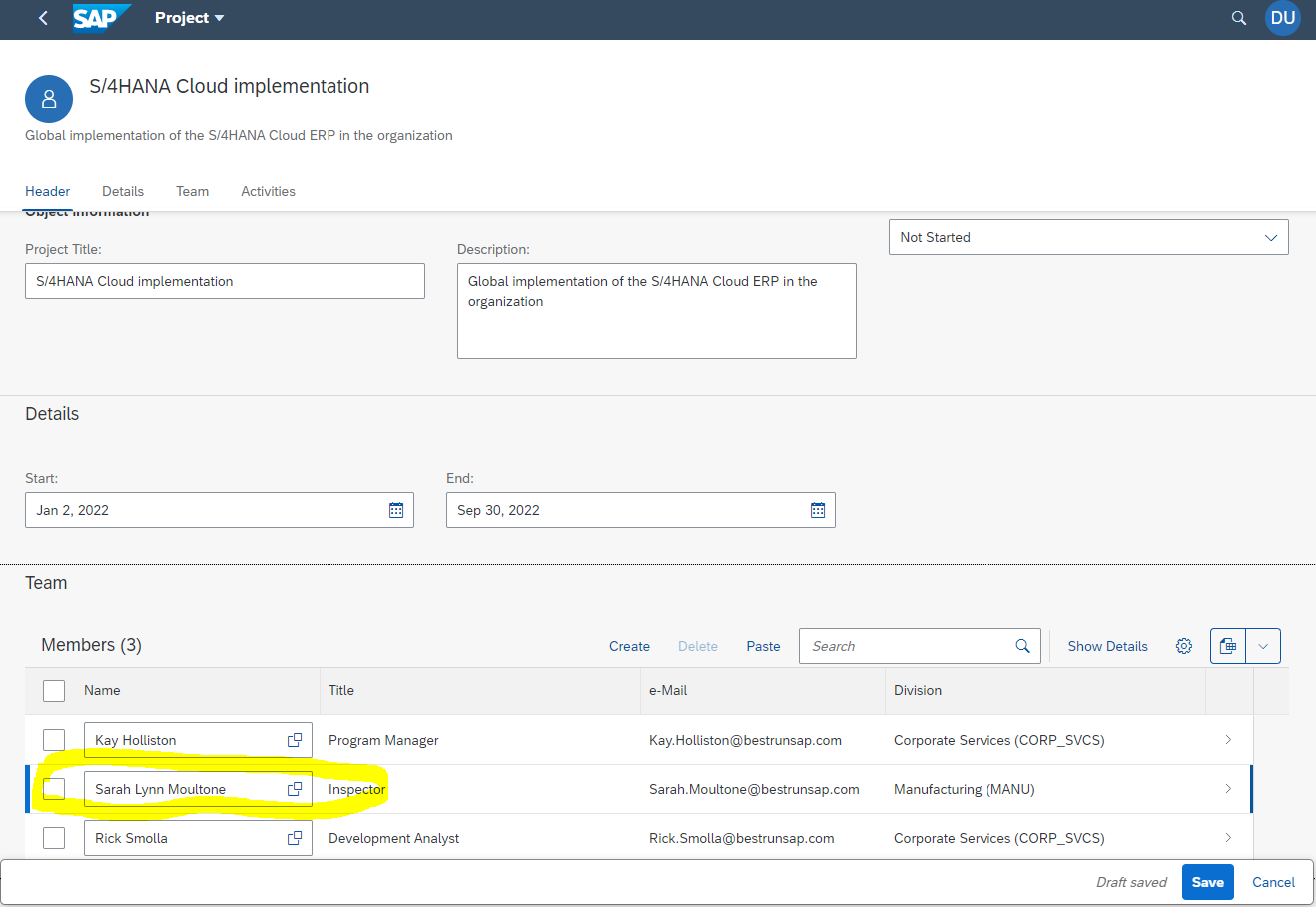Check the Kay Holliston row checkbox

pos(54,740)
